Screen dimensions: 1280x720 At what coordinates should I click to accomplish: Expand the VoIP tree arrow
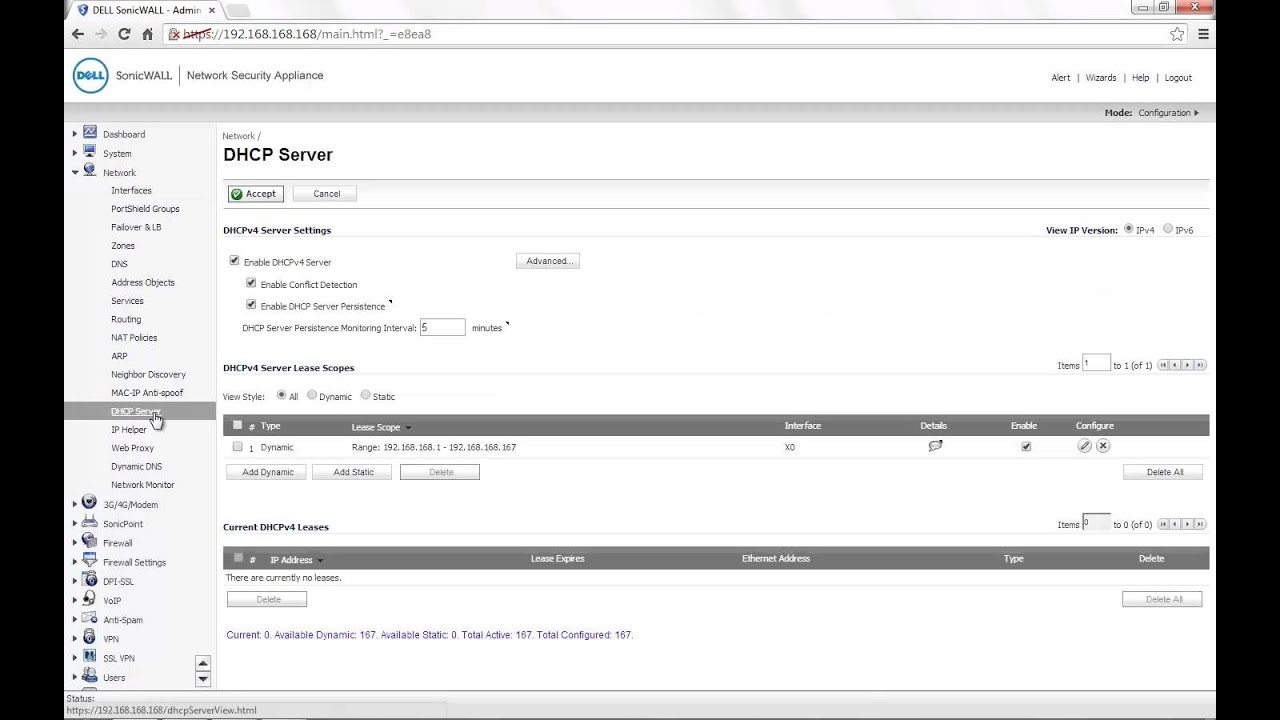coord(75,600)
